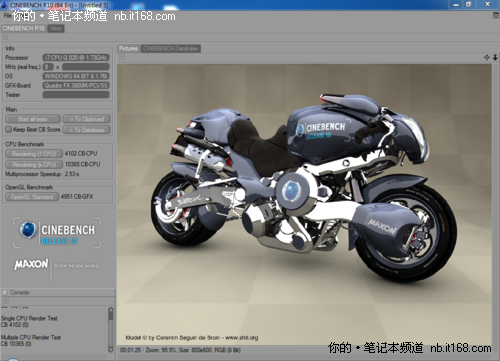Screen dimensions: 500x361
Task: Click the CINEBENCH Release 10 logo
Action: (57, 233)
